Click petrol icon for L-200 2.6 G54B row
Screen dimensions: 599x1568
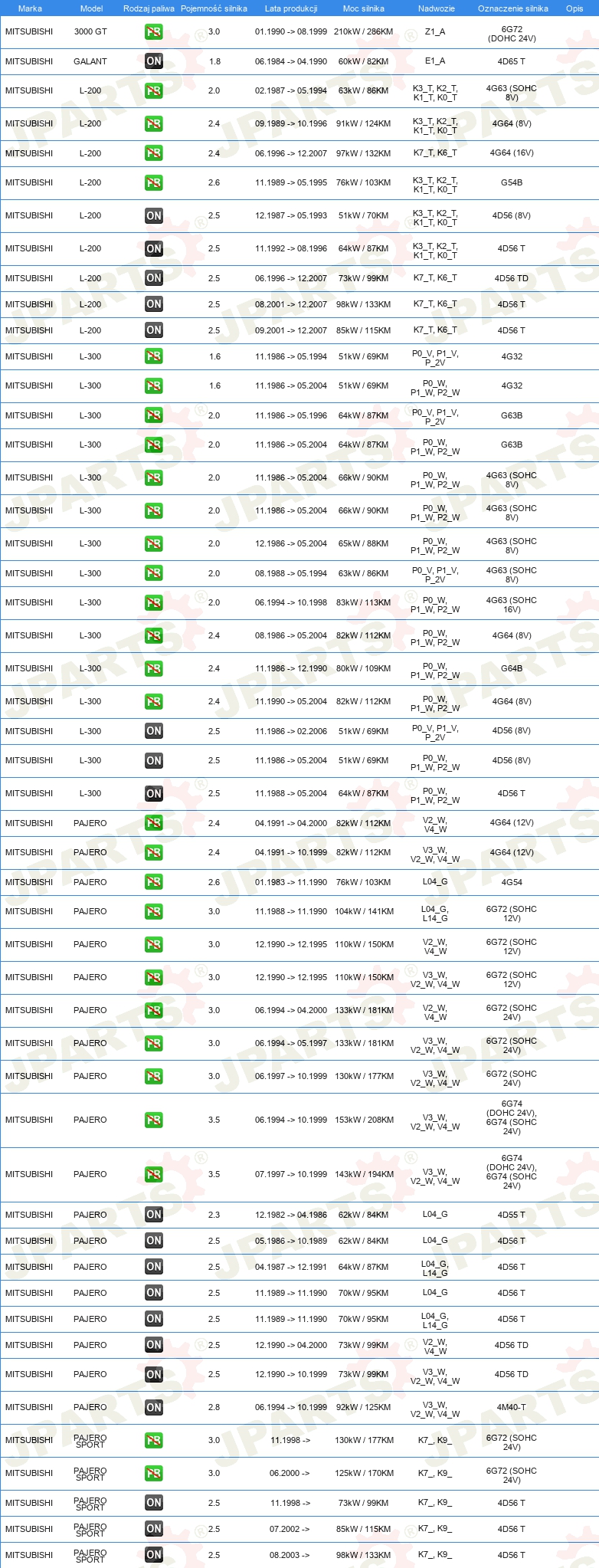point(154,182)
